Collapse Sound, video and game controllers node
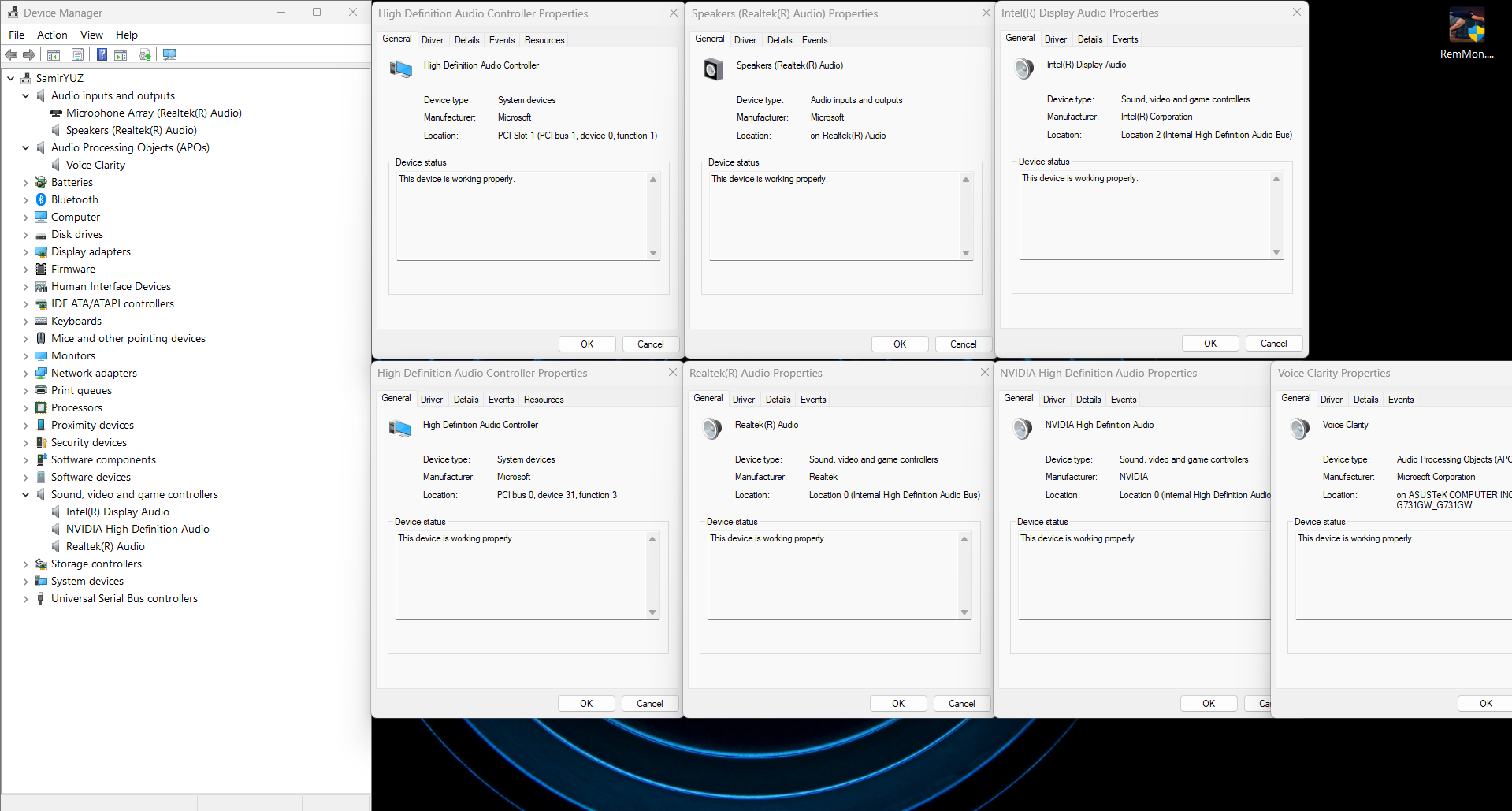This screenshot has width=1512, height=811. (x=25, y=494)
